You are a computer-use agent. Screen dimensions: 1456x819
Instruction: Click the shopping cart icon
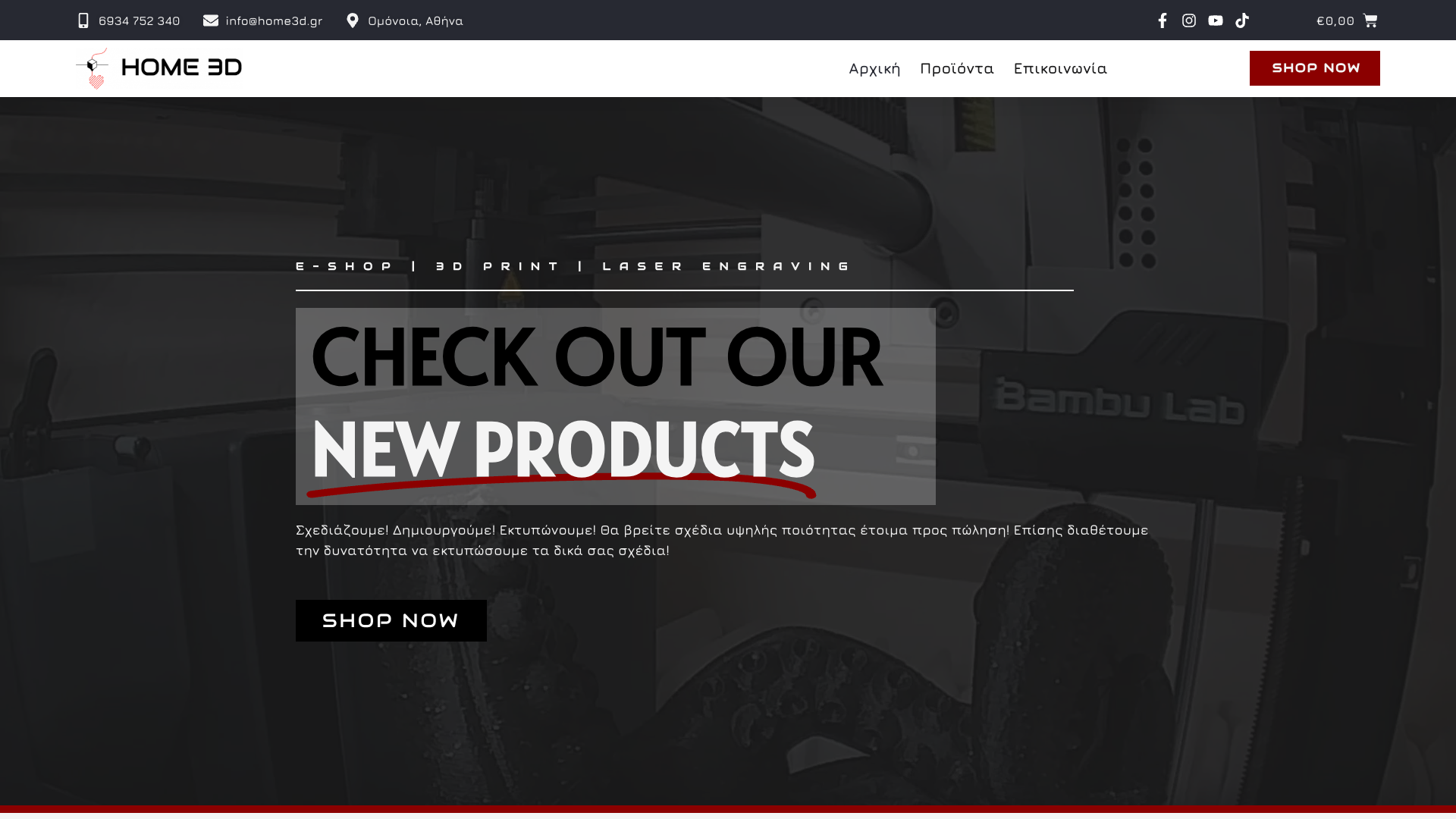[1370, 20]
